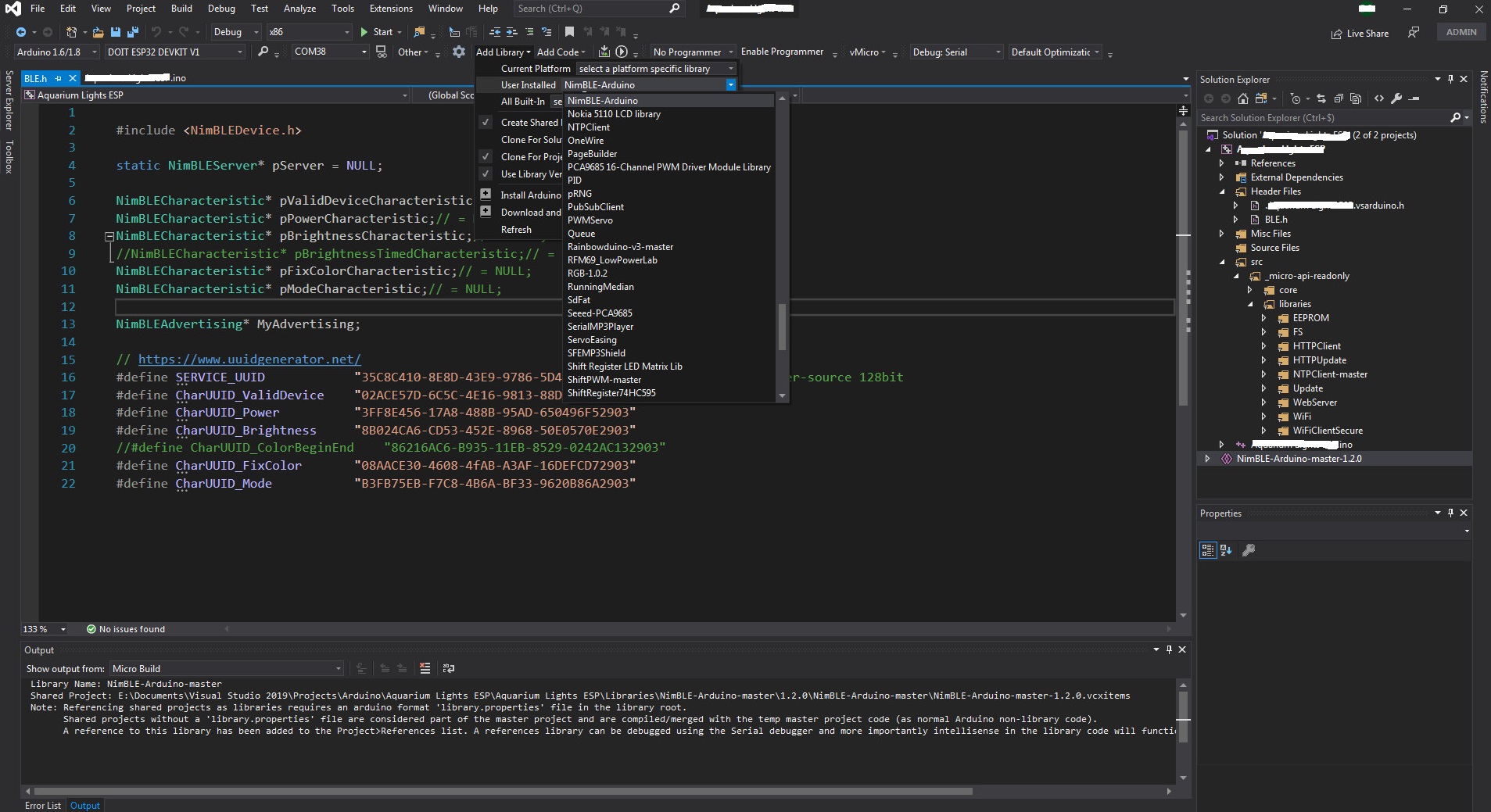
Task: Expand the External Dependencies node
Action: [x=1222, y=177]
